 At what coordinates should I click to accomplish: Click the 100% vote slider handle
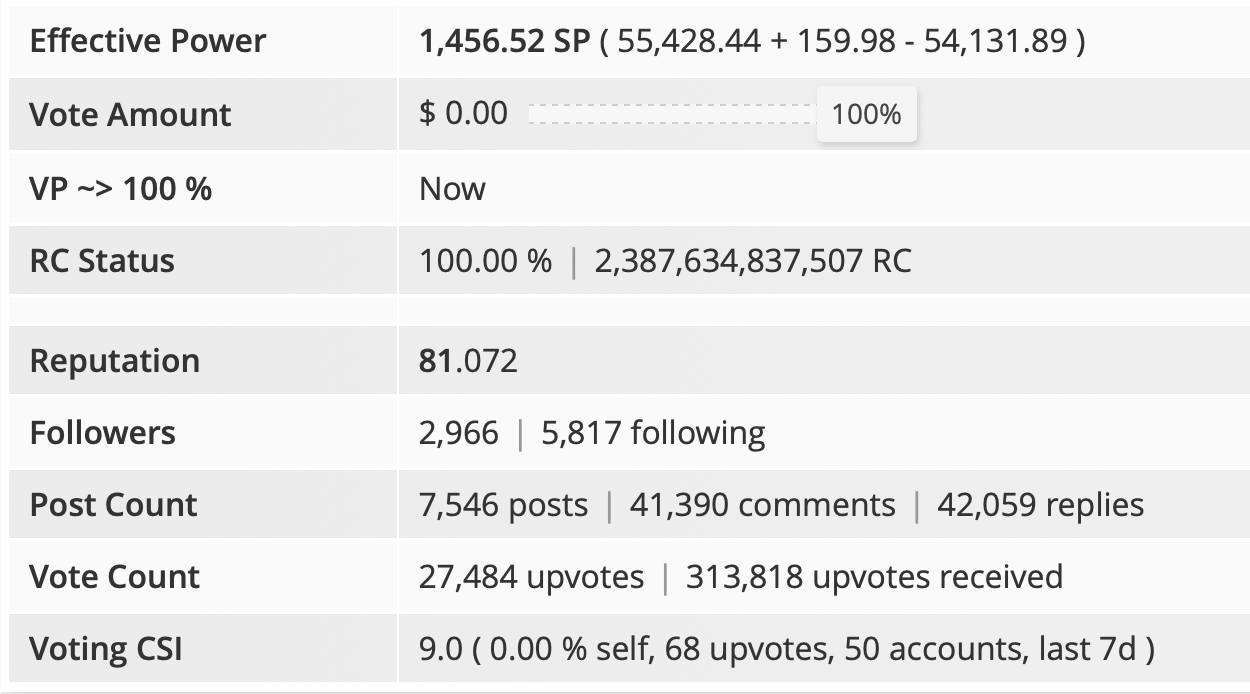click(x=866, y=114)
